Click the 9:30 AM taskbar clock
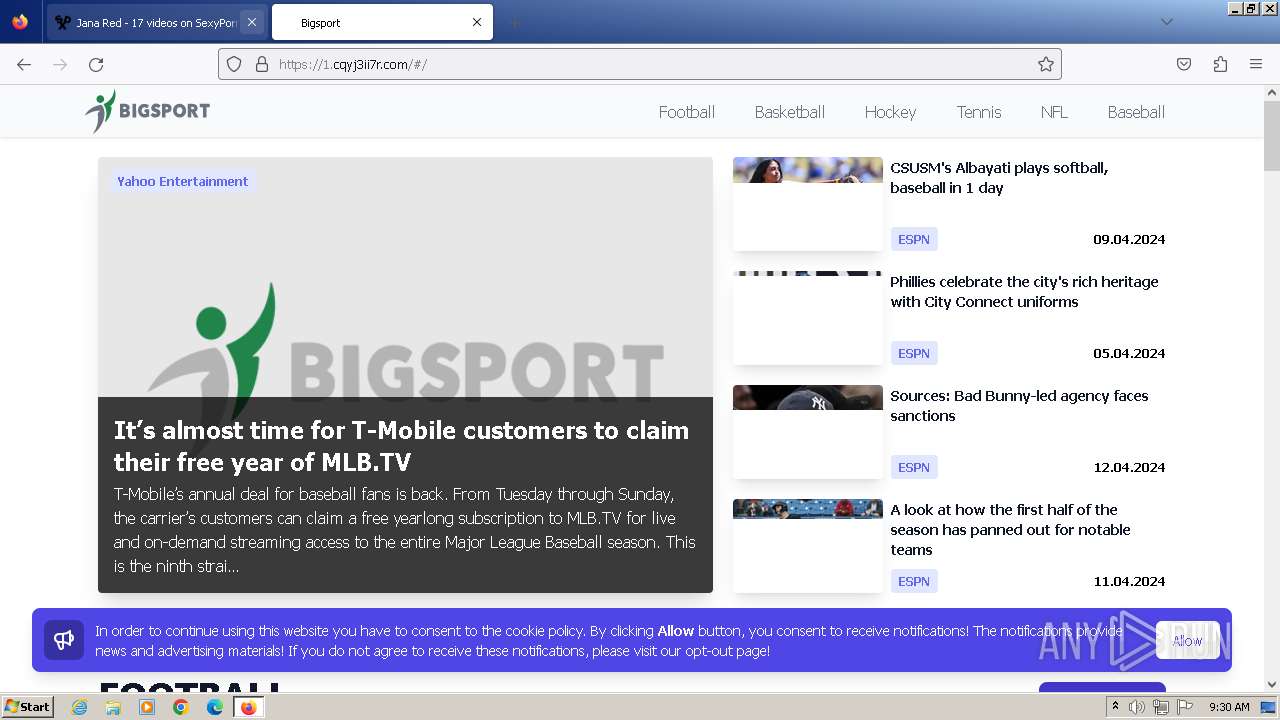The width and height of the screenshot is (1280, 720). pyautogui.click(x=1229, y=707)
